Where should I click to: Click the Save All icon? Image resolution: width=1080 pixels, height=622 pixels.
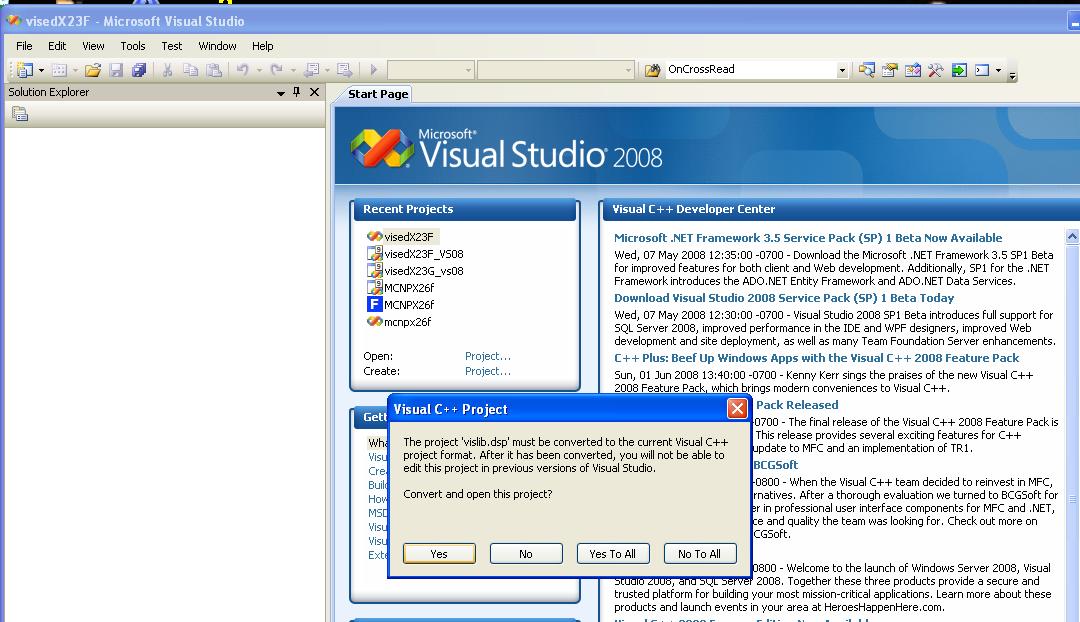pos(138,70)
